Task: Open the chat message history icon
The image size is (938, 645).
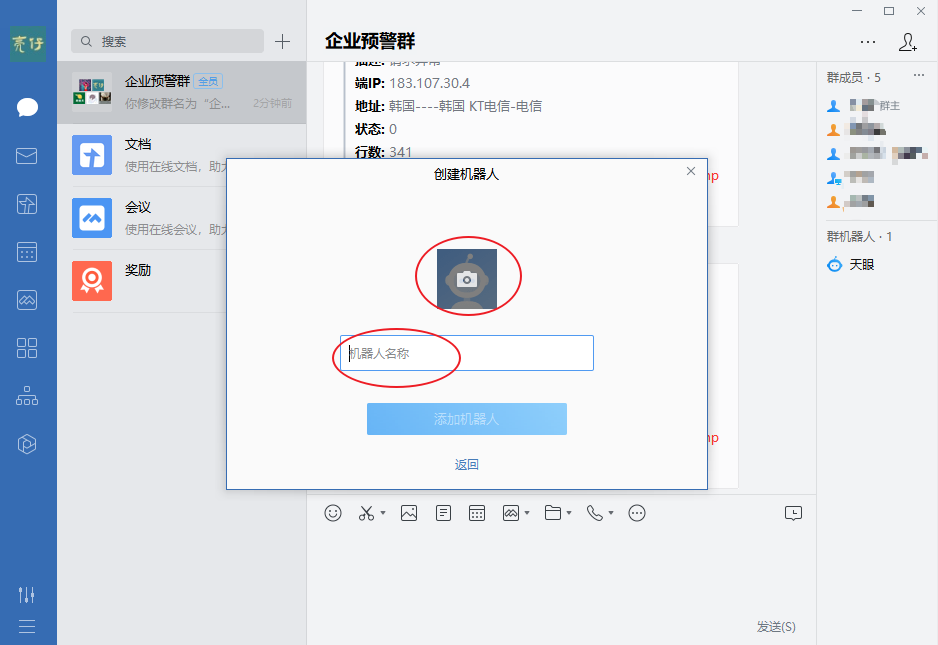Action: tap(793, 512)
